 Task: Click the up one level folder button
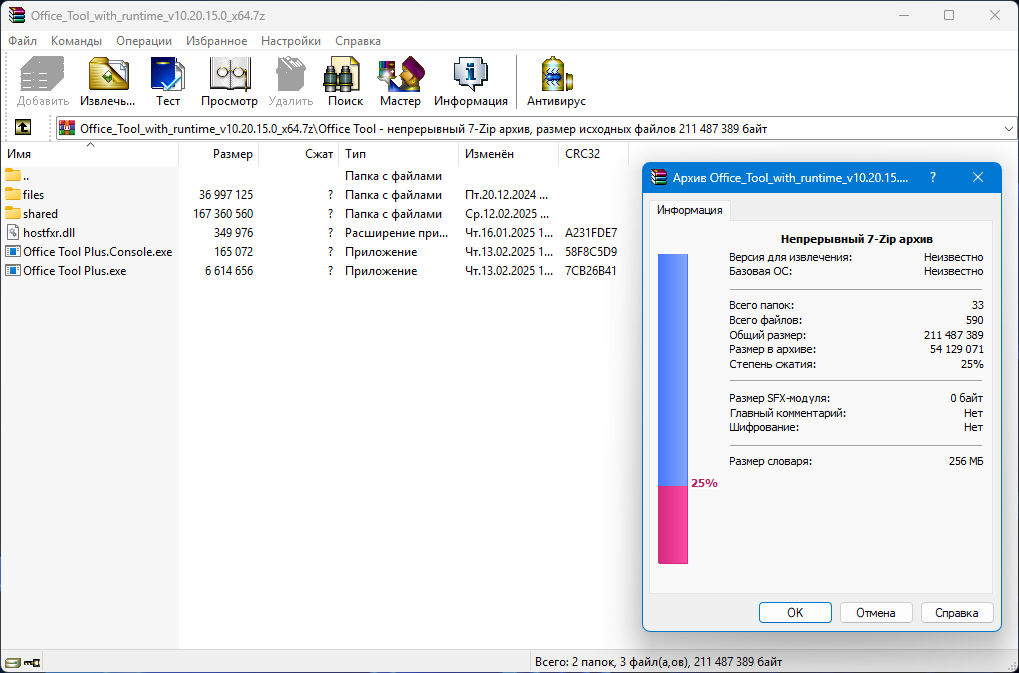pyautogui.click(x=22, y=128)
